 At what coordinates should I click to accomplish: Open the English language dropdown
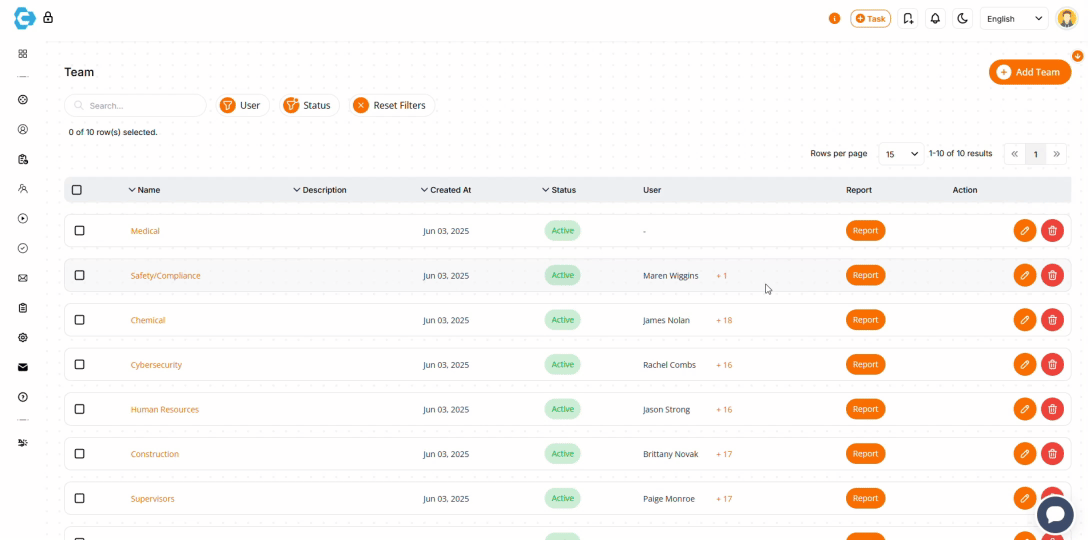1013,18
